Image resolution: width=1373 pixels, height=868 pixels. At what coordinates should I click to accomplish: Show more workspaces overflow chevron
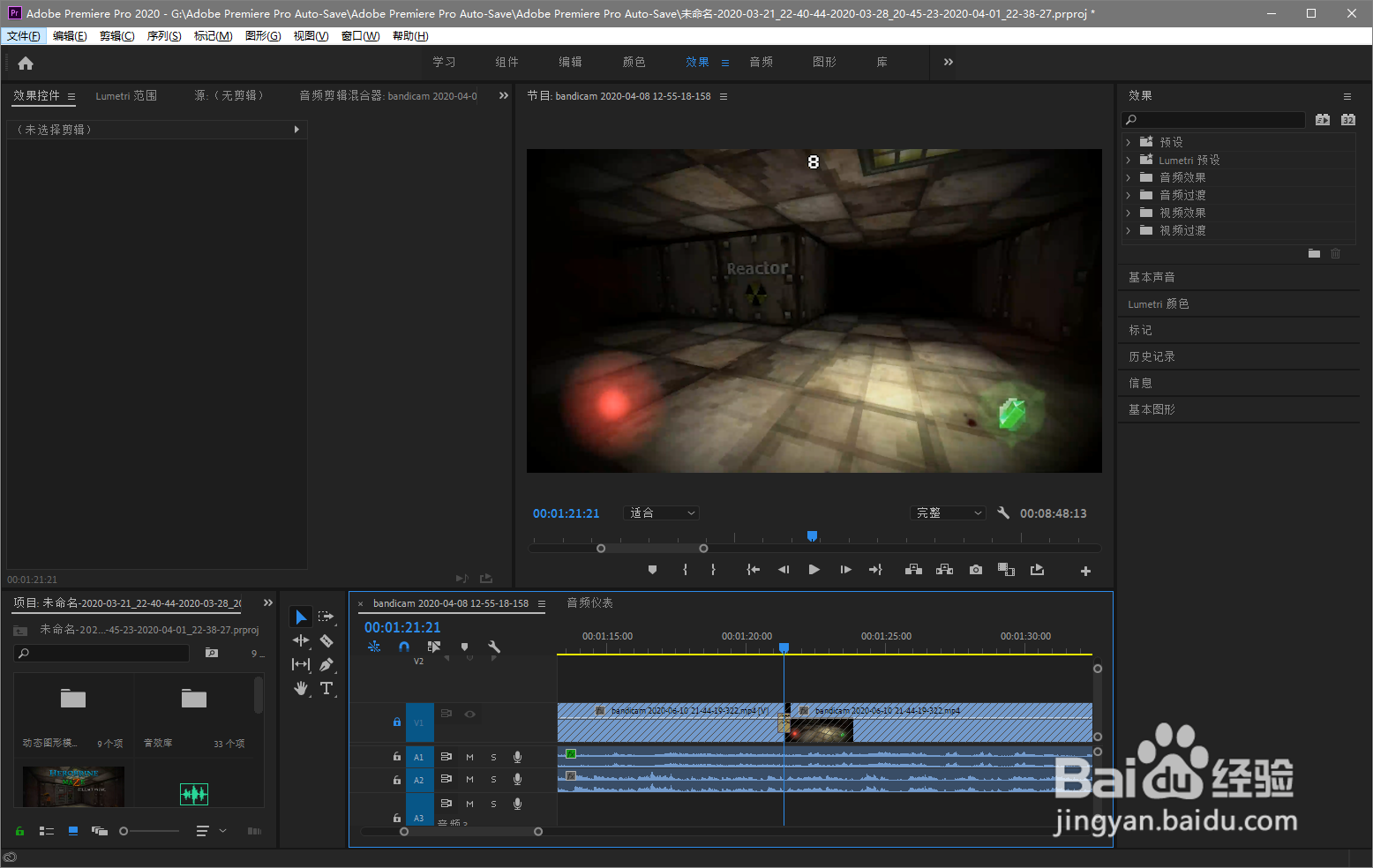[949, 62]
